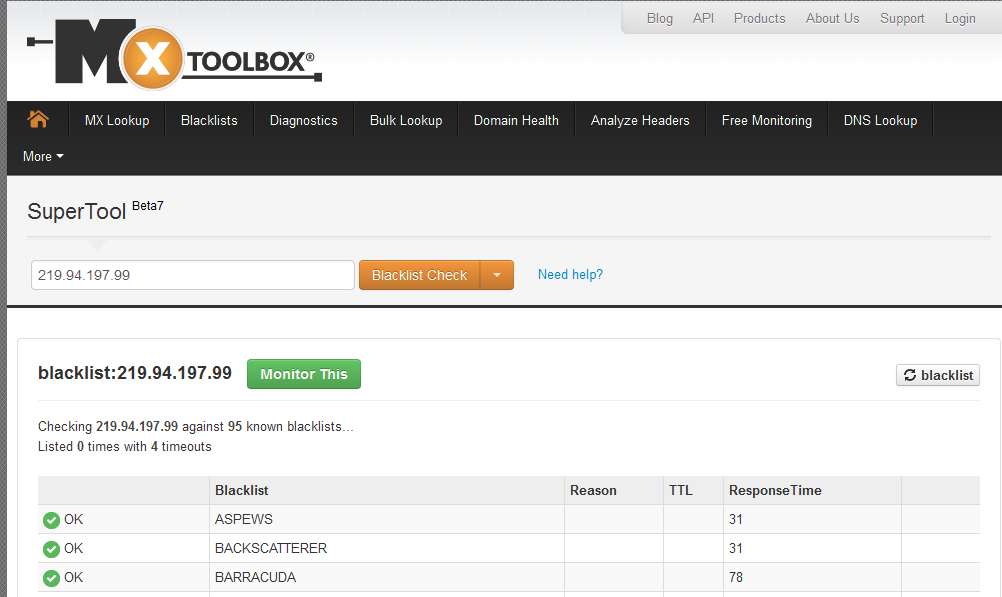This screenshot has height=597, width=1002.
Task: Open the Need help? link
Action: click(570, 274)
